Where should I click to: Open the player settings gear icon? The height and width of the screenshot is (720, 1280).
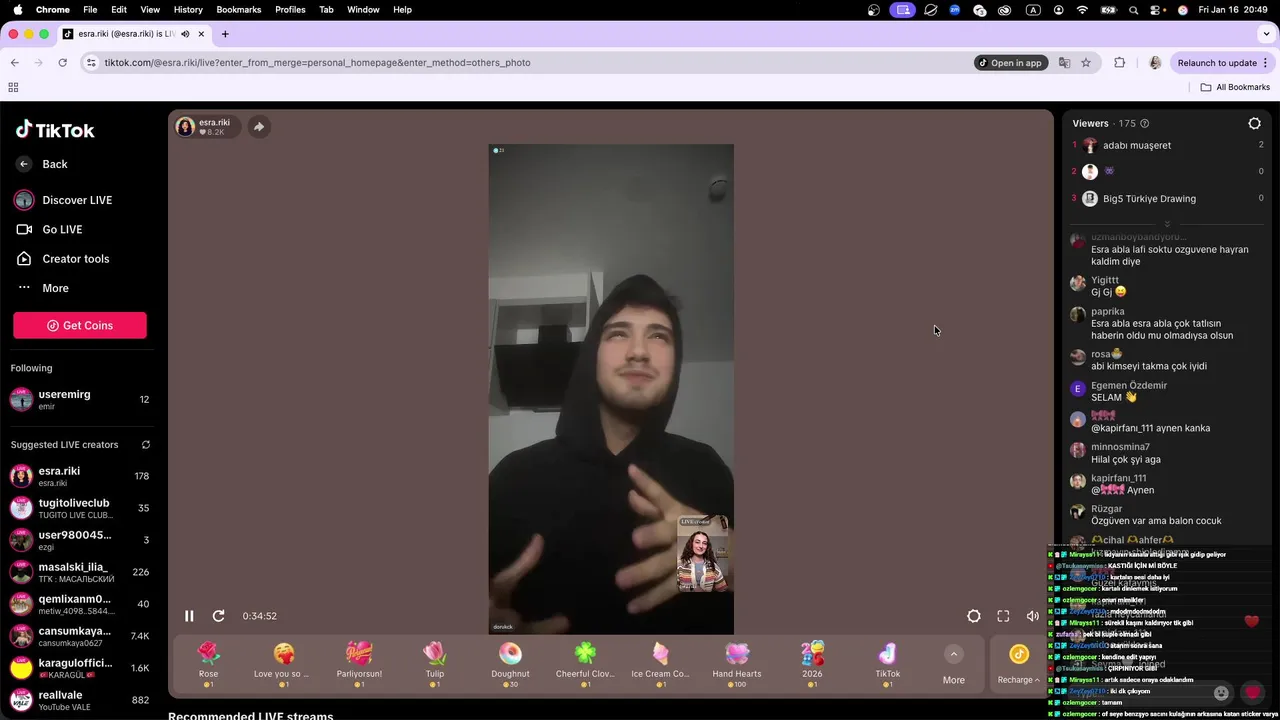pyautogui.click(x=974, y=616)
